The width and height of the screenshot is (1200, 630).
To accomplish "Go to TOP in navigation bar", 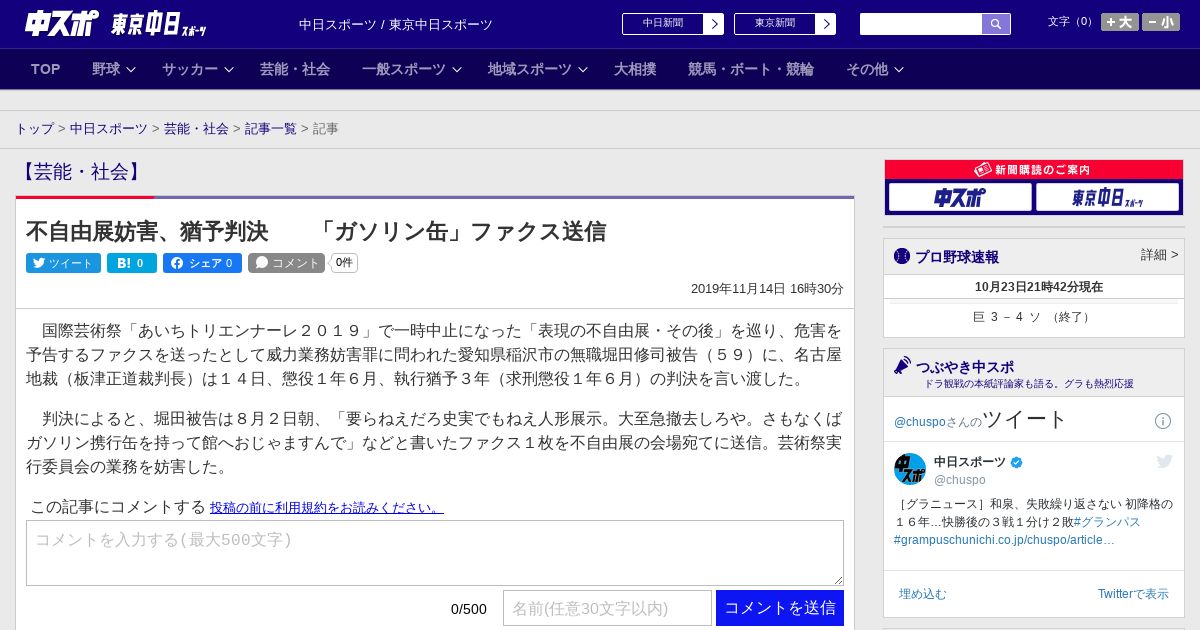I will [x=46, y=69].
